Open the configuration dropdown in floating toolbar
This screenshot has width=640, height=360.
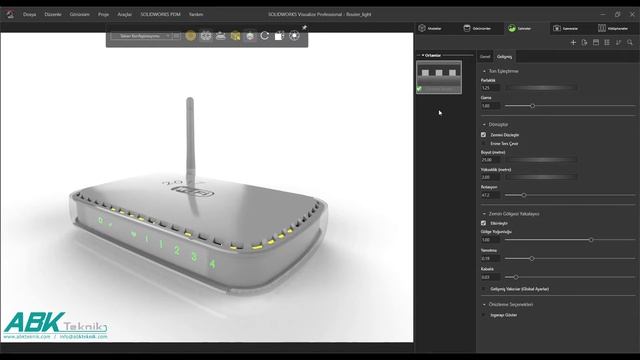[x=140, y=36]
